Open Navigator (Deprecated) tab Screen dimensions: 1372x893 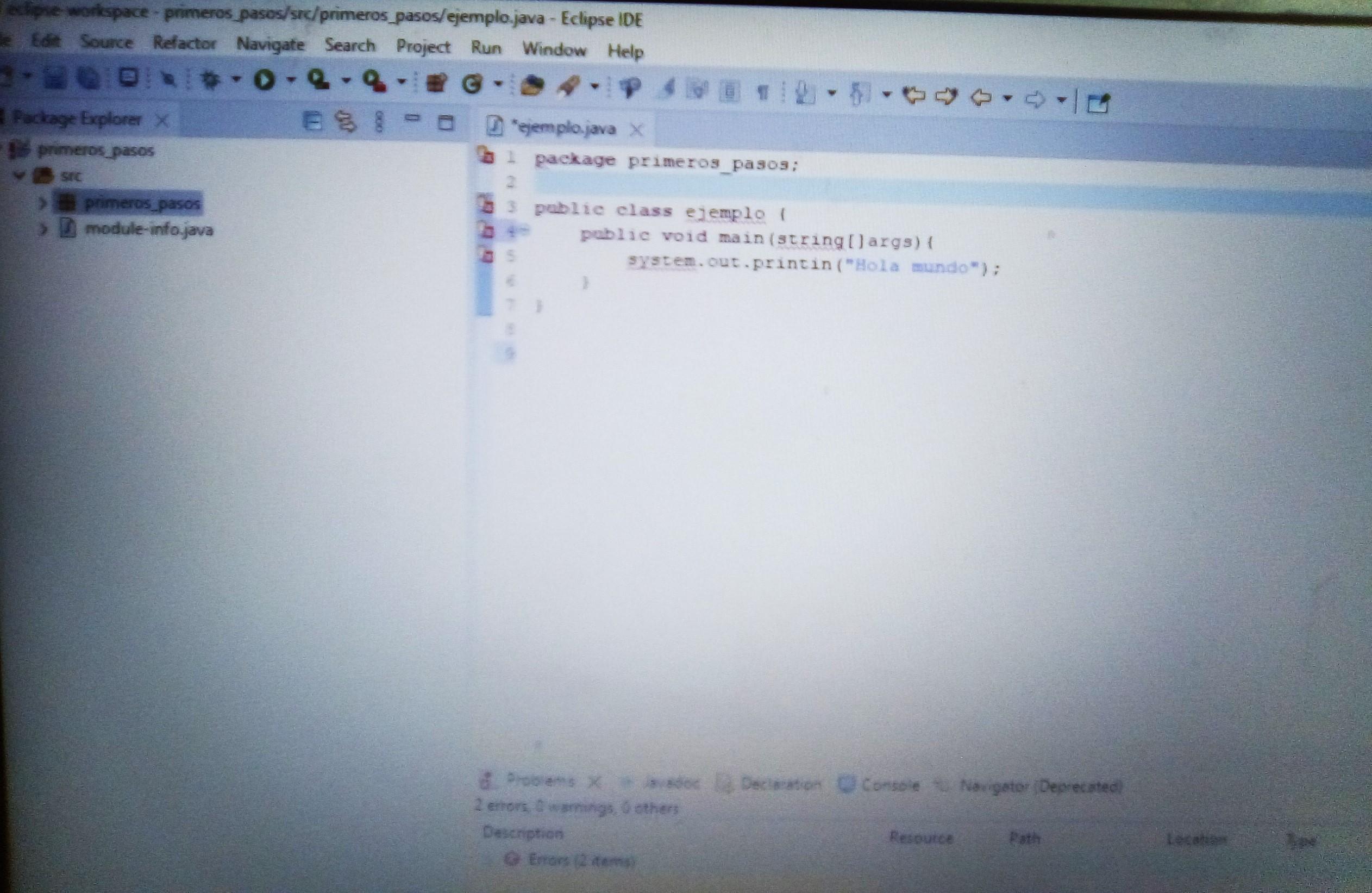tap(1030, 786)
